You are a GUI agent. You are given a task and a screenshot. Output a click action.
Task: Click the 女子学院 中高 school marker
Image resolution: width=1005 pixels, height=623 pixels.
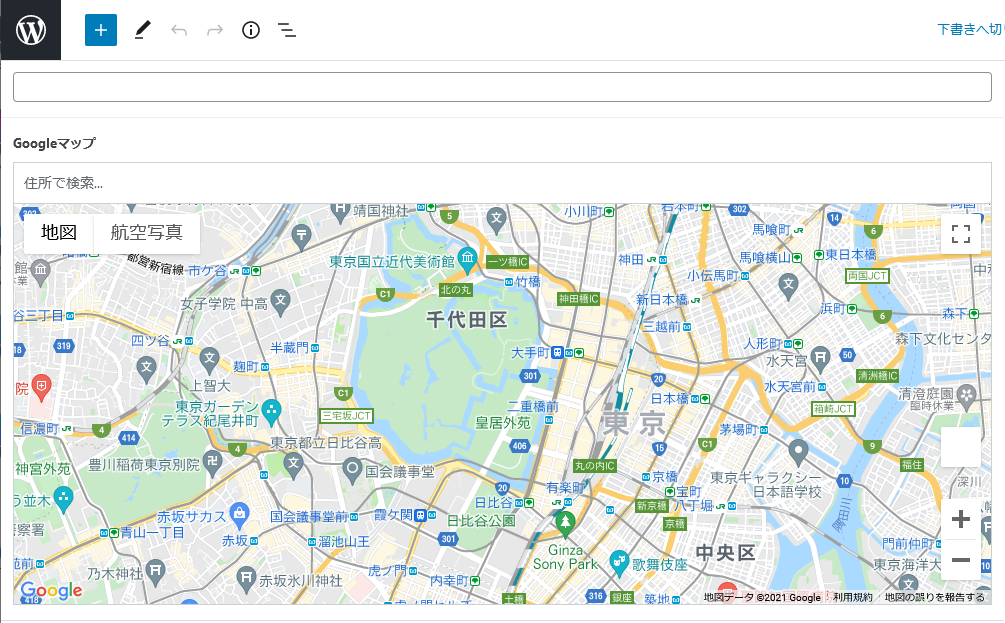(x=280, y=301)
